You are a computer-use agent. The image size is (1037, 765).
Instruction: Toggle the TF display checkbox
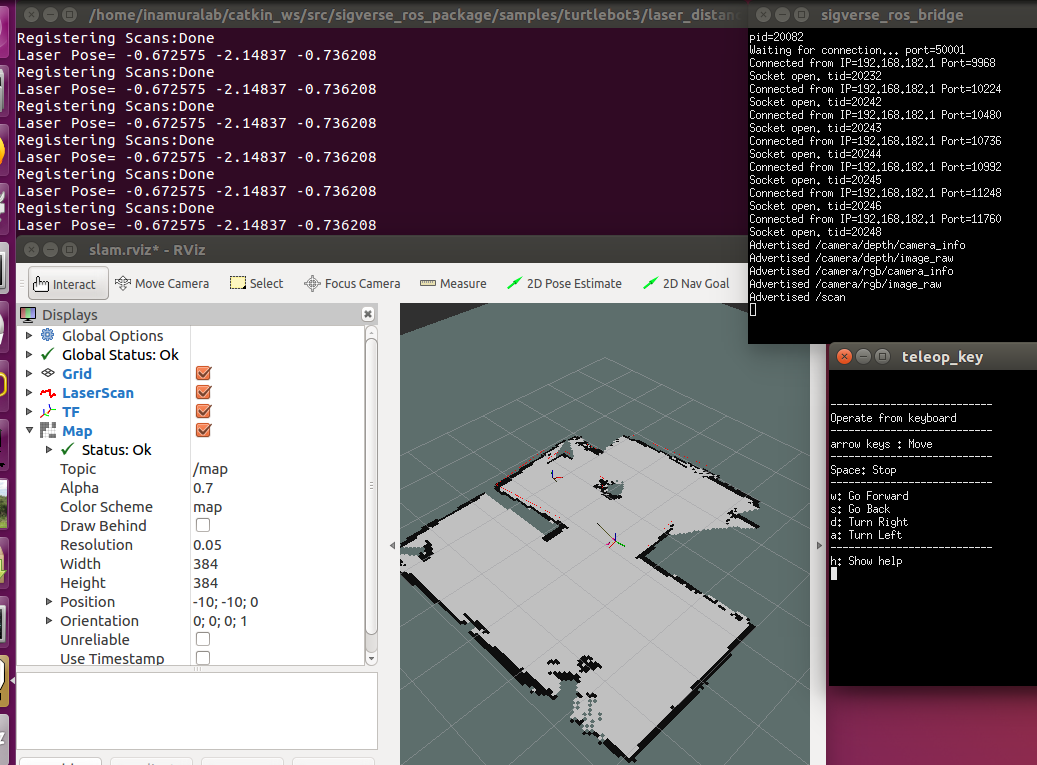tap(203, 411)
